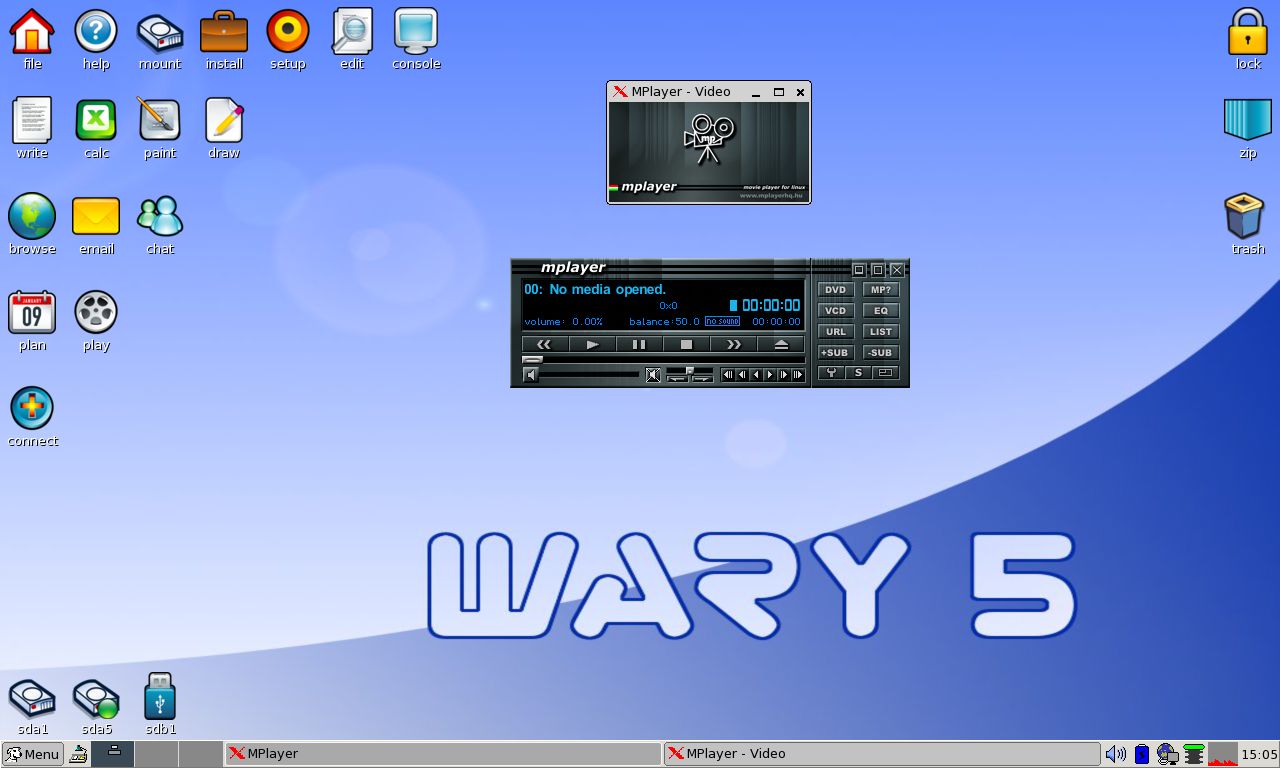This screenshot has width=1280, height=768.
Task: Click the -SUB button to drop subtitles
Action: [881, 353]
